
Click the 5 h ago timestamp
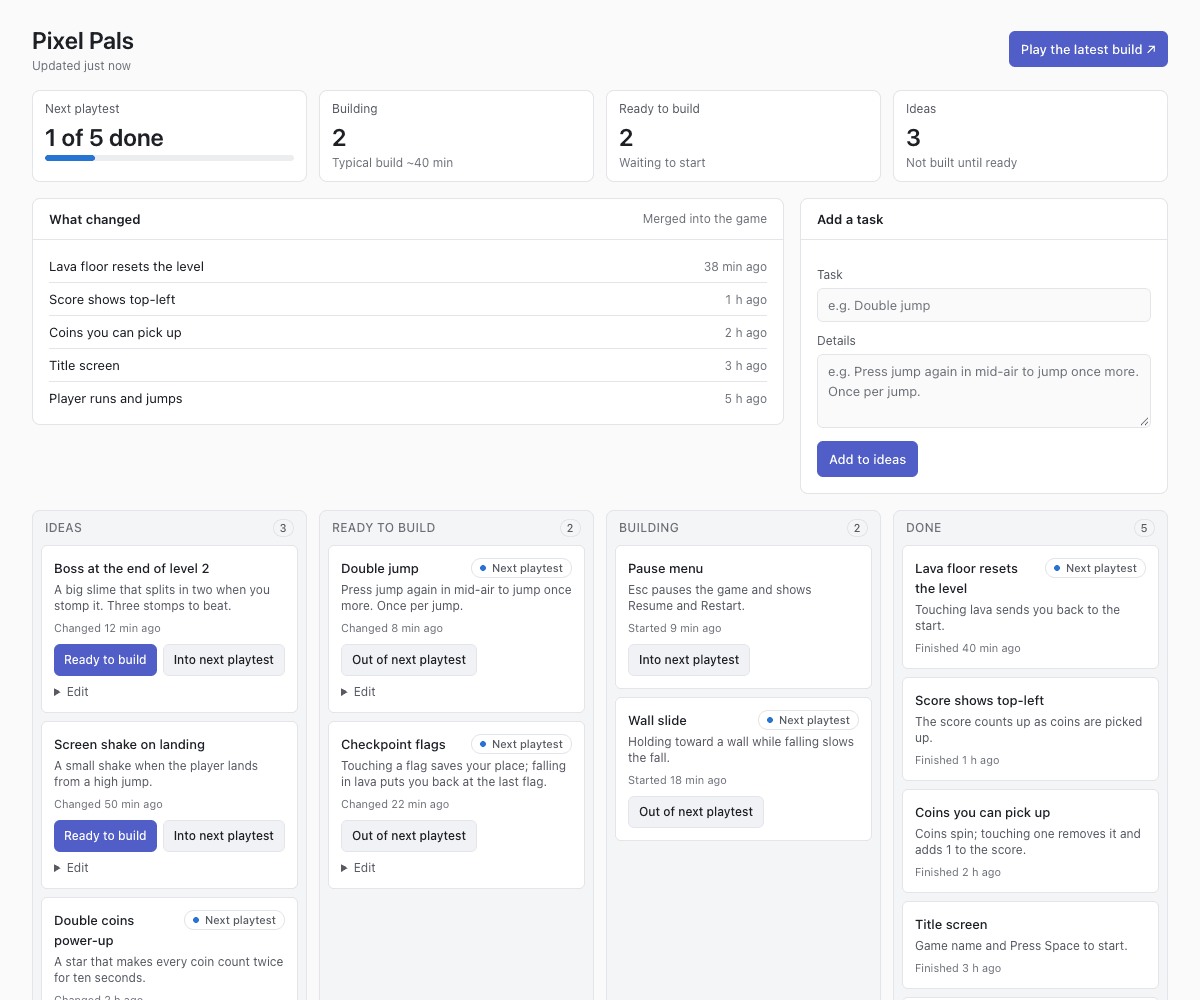746,399
